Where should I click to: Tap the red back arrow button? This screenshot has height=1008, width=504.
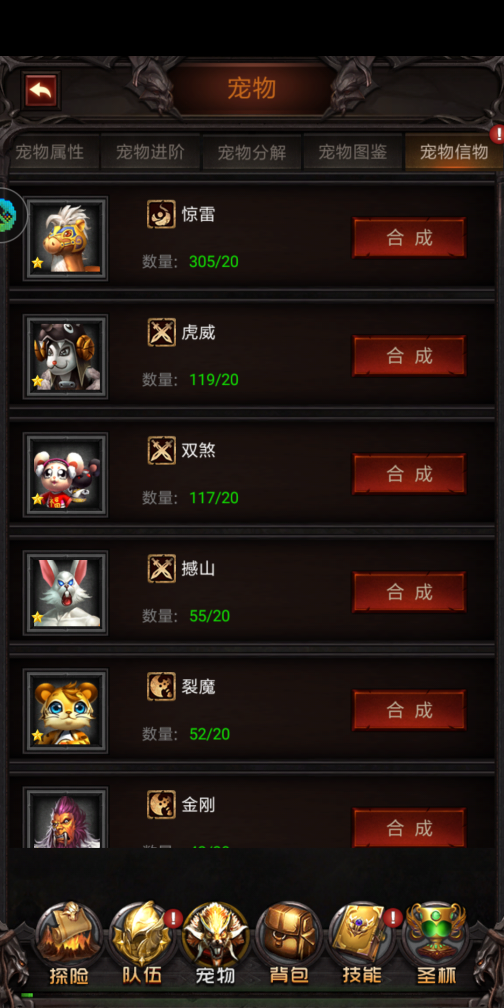[x=41, y=91]
